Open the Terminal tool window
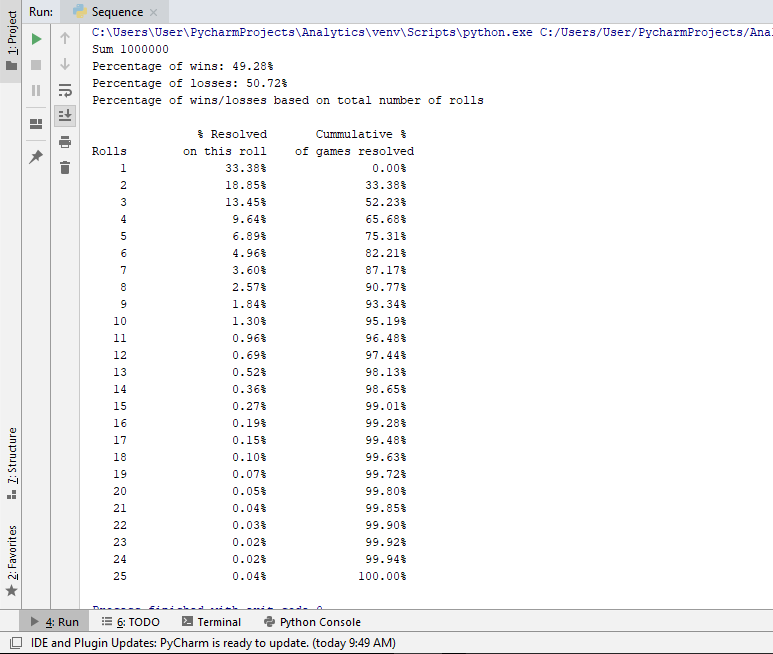This screenshot has width=773, height=654. [211, 622]
